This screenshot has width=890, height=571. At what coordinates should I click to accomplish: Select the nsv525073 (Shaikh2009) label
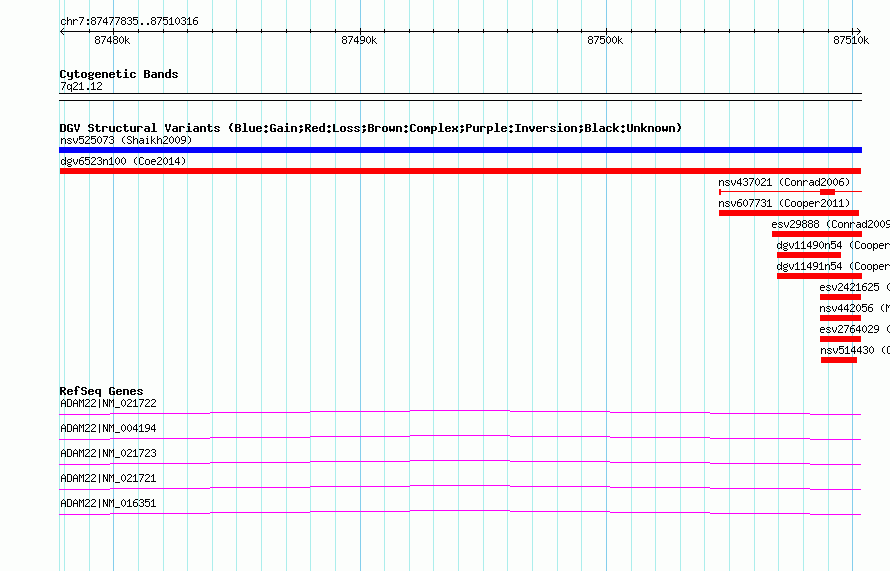coord(126,140)
